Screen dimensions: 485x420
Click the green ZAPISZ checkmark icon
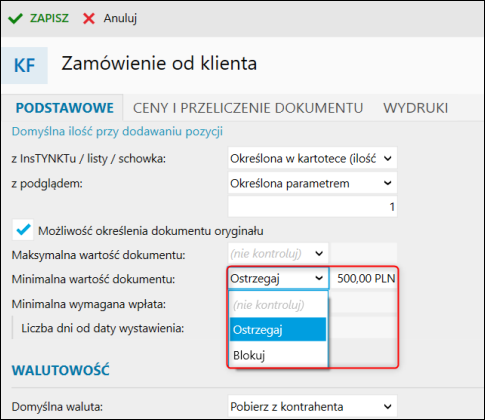point(15,18)
